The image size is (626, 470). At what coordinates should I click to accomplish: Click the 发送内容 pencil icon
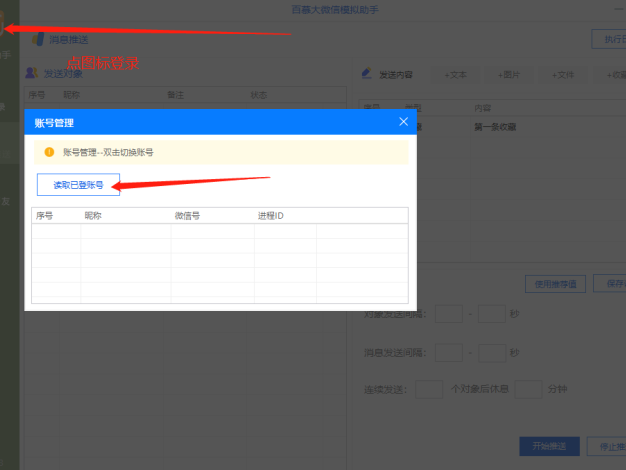tap(366, 73)
